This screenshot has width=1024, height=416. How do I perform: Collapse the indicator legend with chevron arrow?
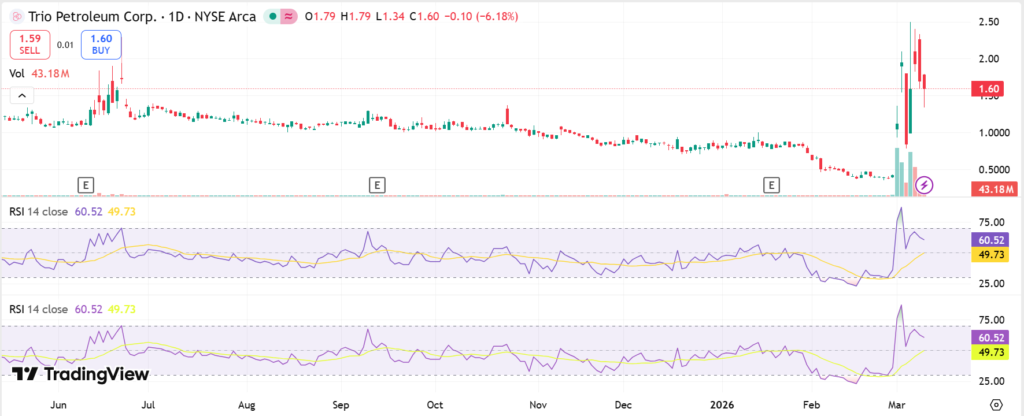point(18,95)
